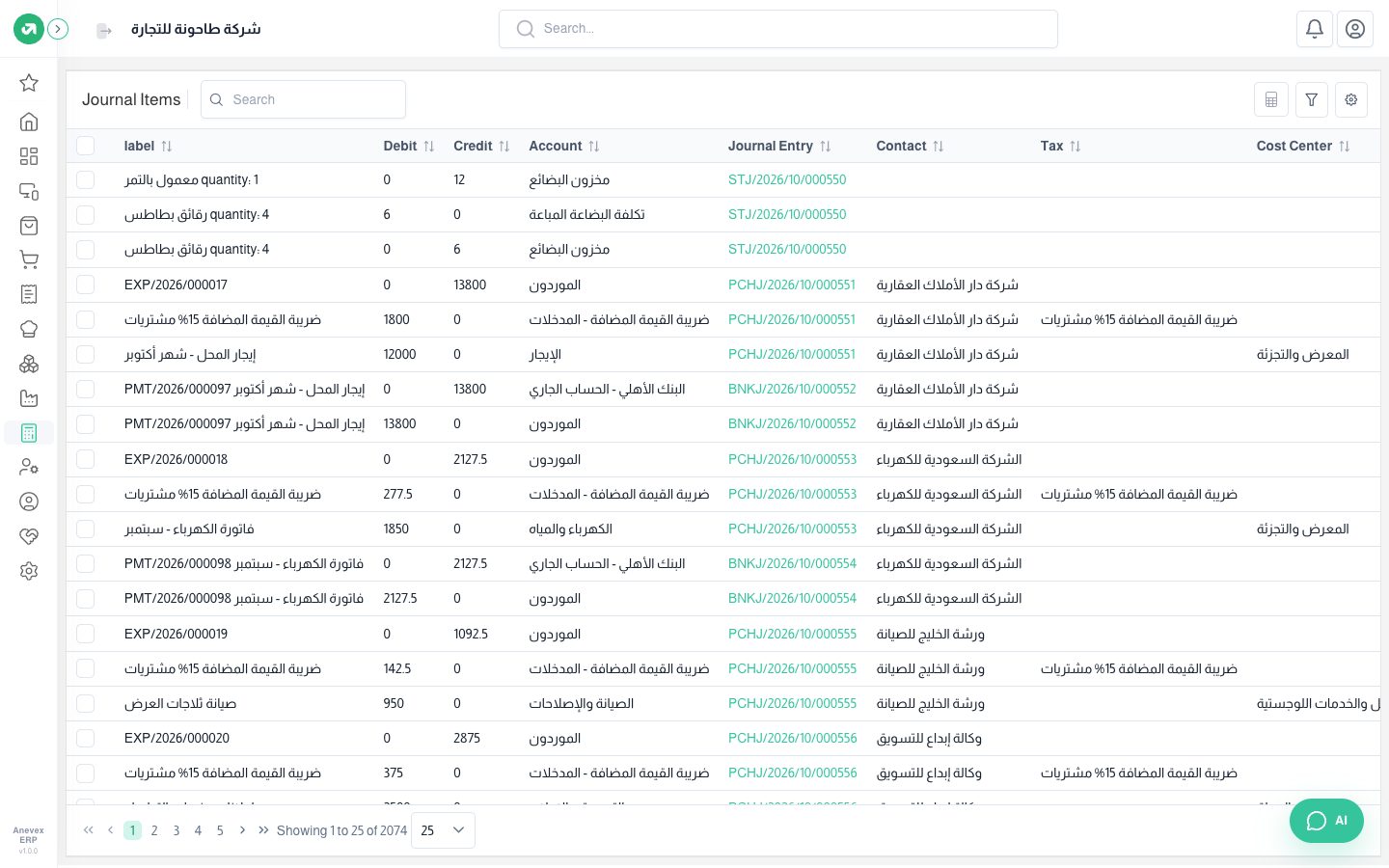
Task: Open the shopping cart module in sidebar
Action: (29, 259)
